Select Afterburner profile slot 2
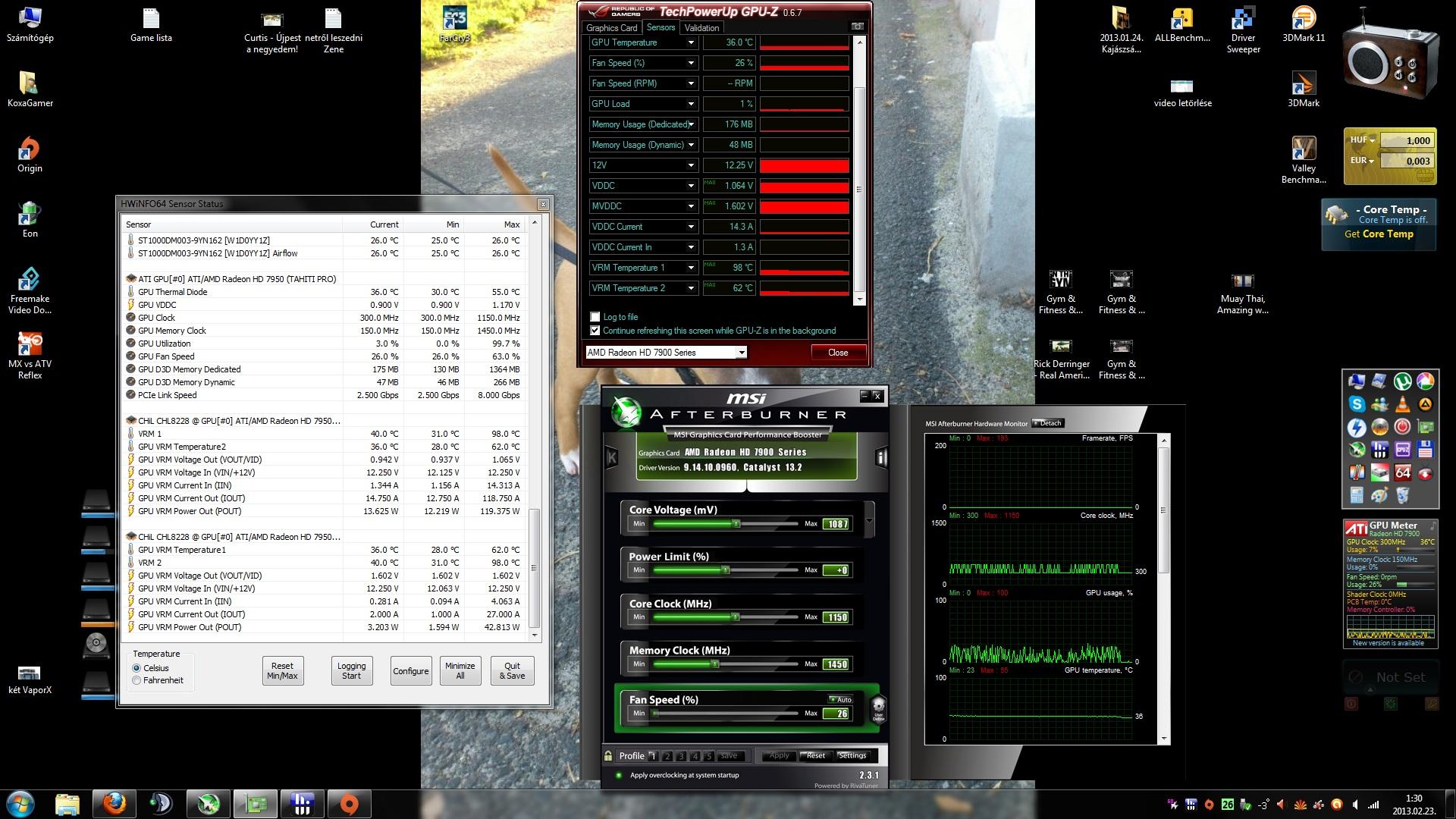 667,756
